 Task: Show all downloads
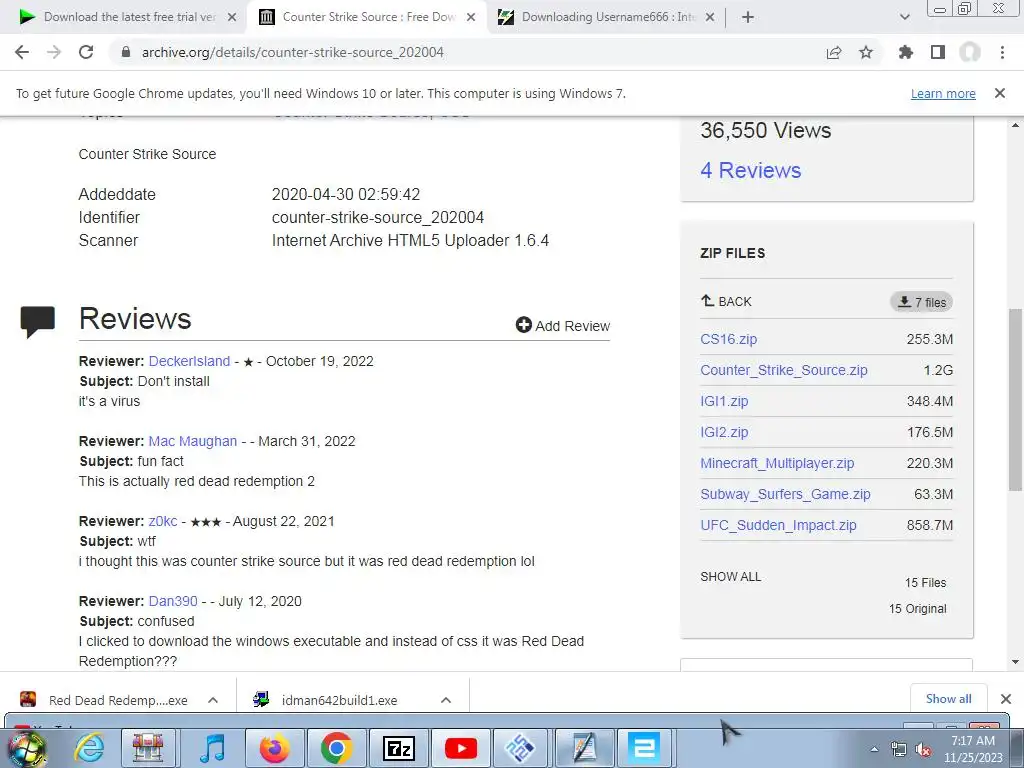(x=948, y=699)
